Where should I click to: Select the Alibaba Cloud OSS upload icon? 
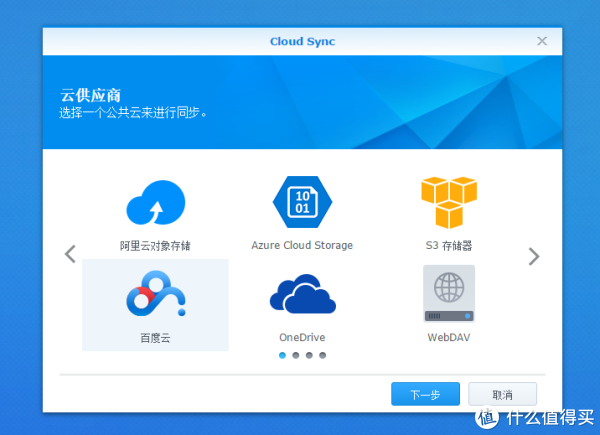pos(155,203)
